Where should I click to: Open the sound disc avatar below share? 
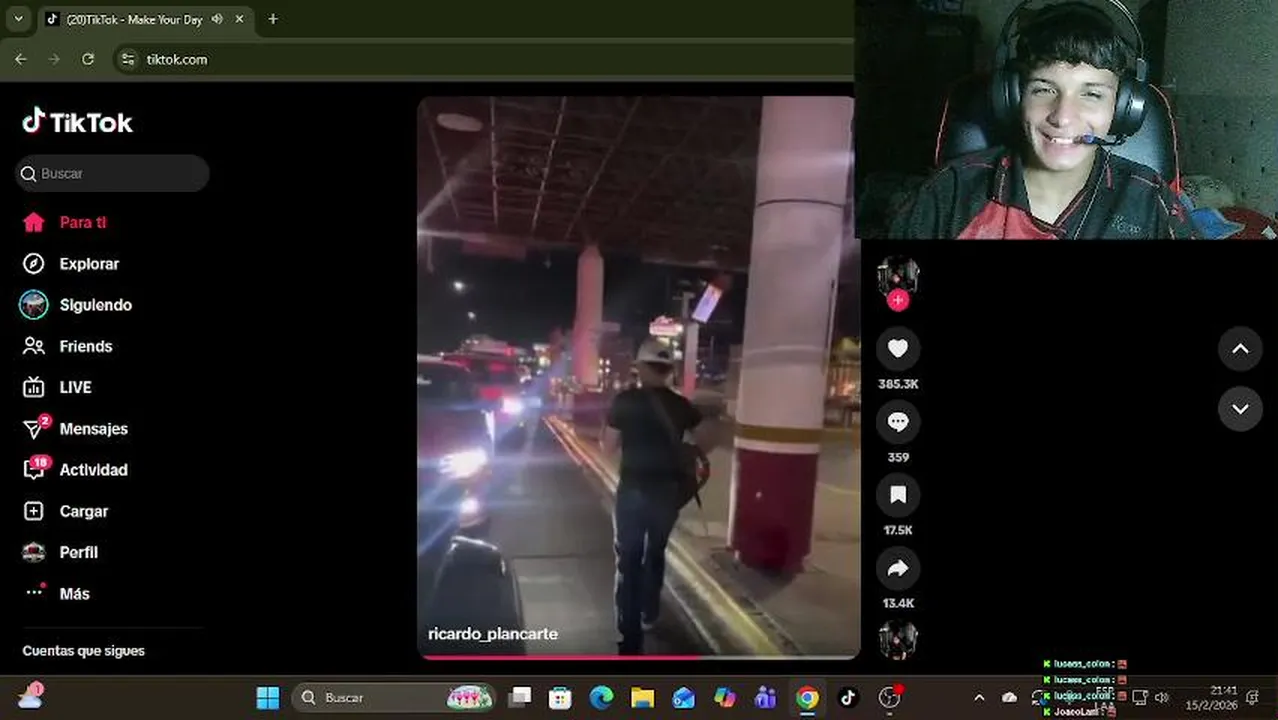tap(898, 640)
